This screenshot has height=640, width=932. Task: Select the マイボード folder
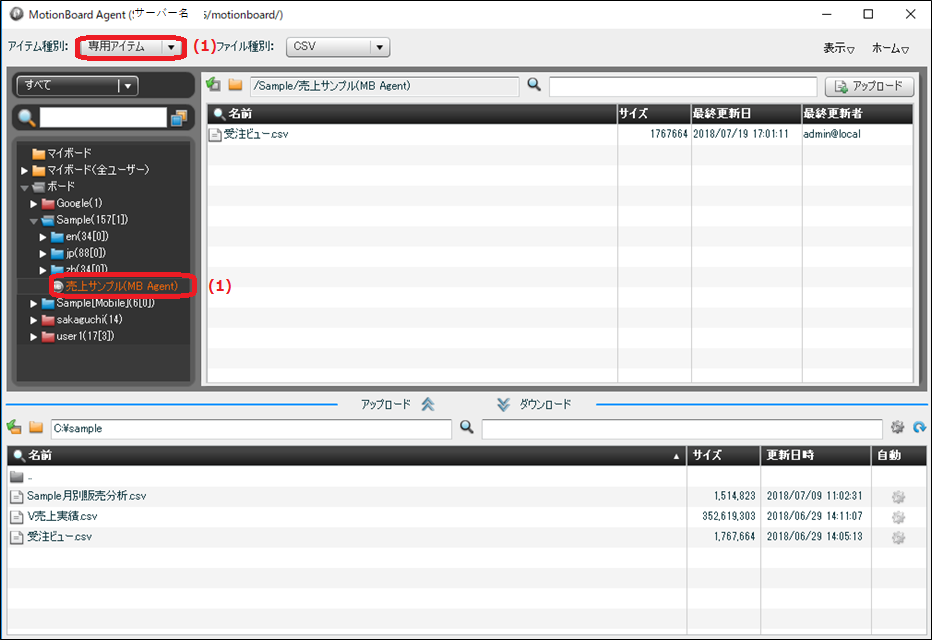(x=62, y=153)
